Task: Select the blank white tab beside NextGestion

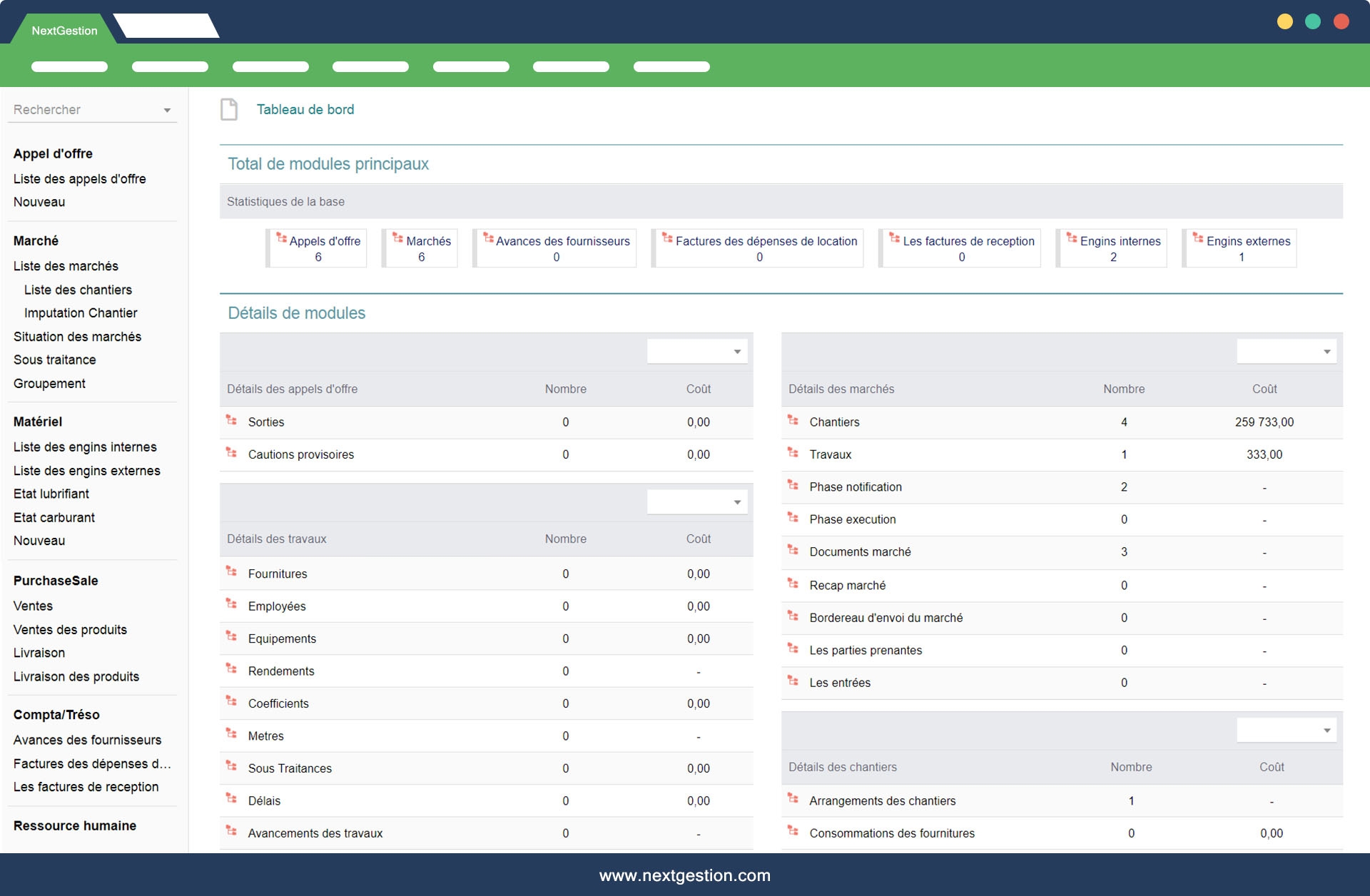Action: 166,26
